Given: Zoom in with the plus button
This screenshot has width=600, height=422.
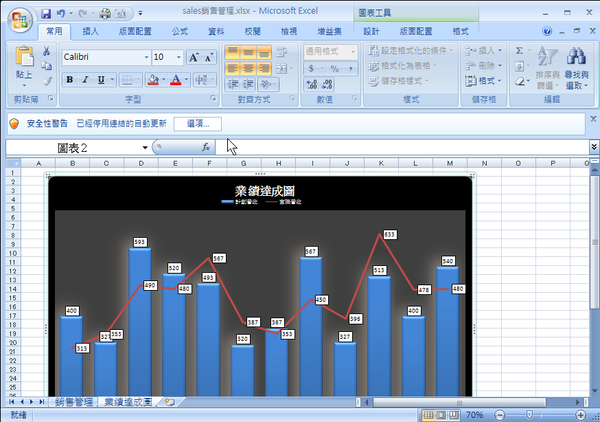Looking at the screenshot, I should coord(580,415).
